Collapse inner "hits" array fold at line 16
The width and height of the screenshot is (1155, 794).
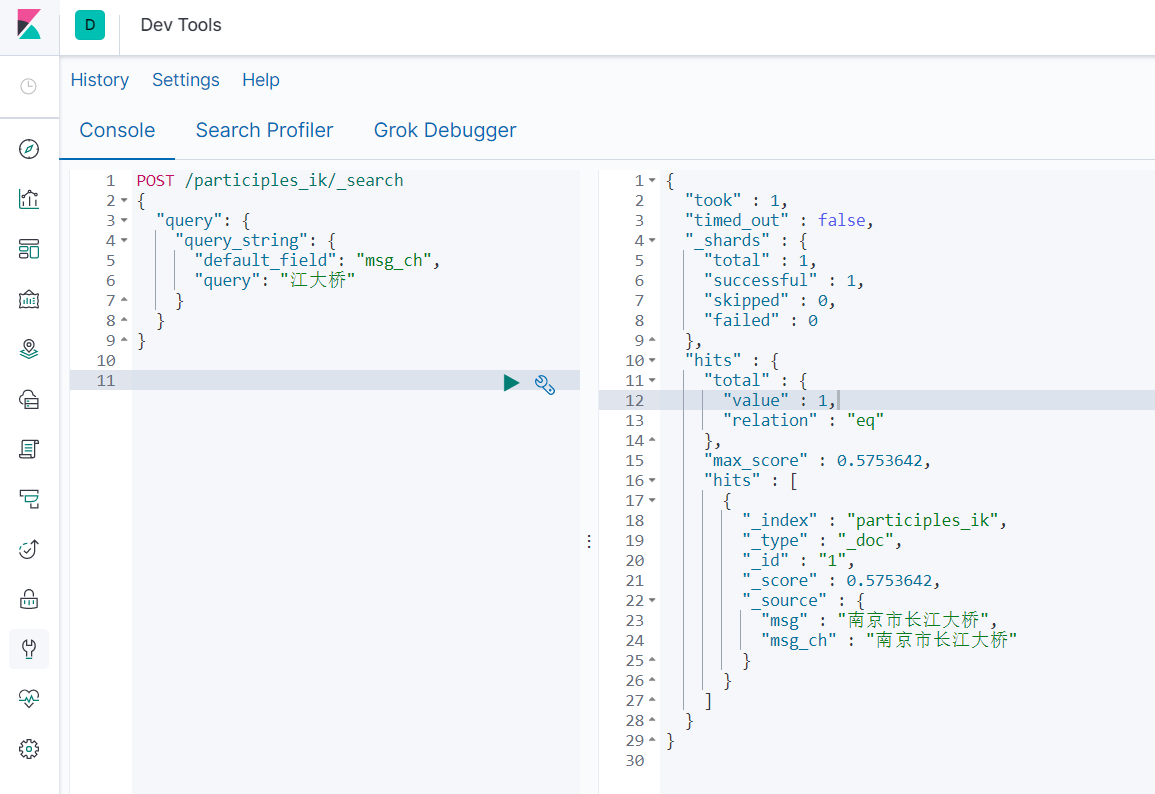[x=652, y=480]
